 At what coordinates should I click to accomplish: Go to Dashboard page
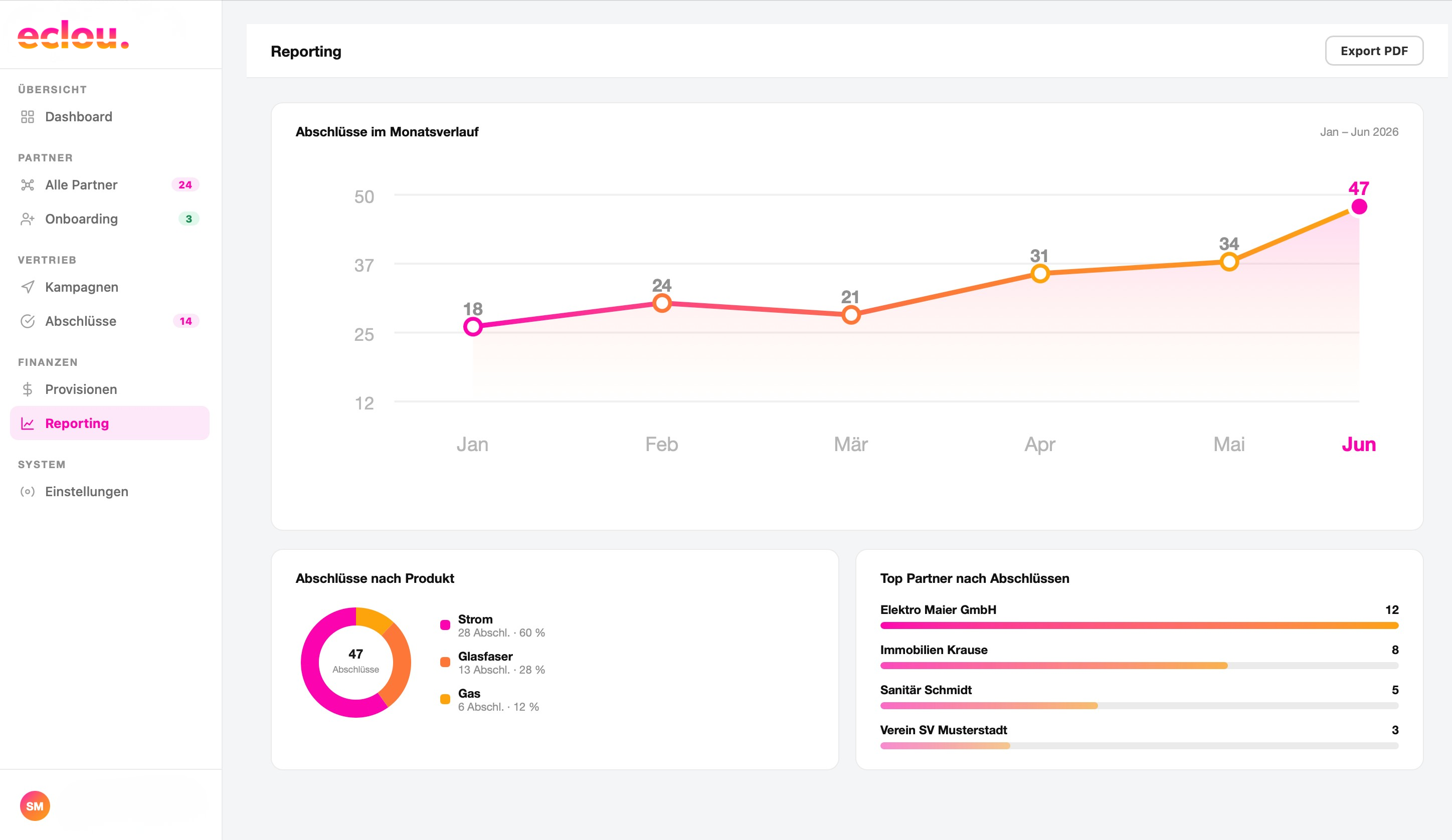[109, 117]
